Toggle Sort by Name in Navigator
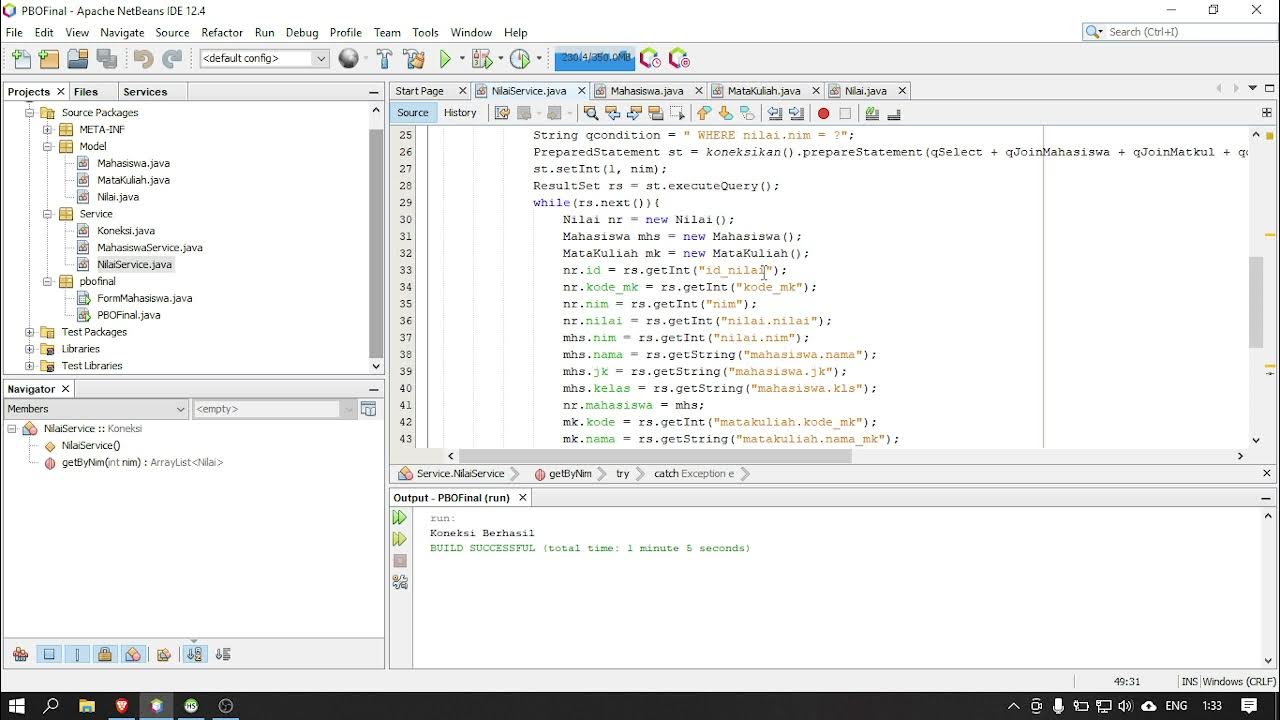Screen dimensions: 1280x720 coord(194,654)
